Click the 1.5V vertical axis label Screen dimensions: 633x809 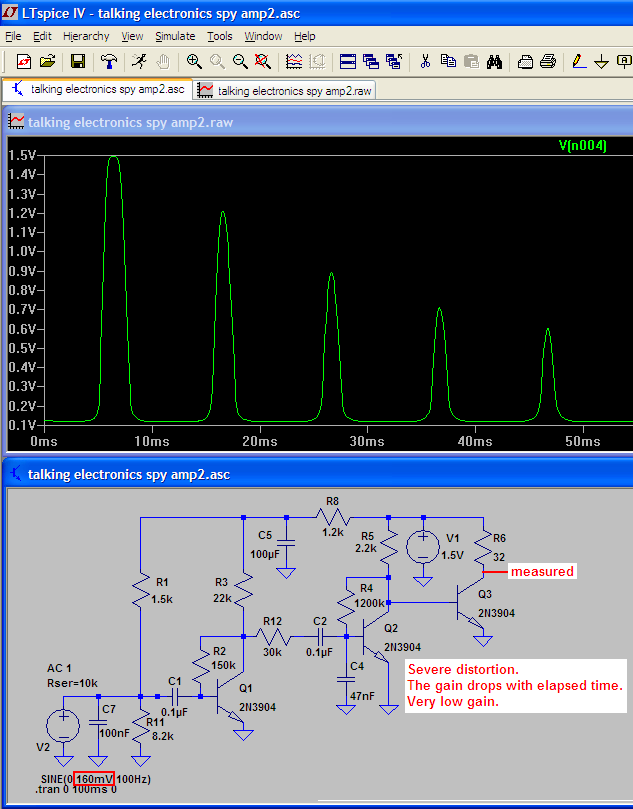pyautogui.click(x=22, y=155)
